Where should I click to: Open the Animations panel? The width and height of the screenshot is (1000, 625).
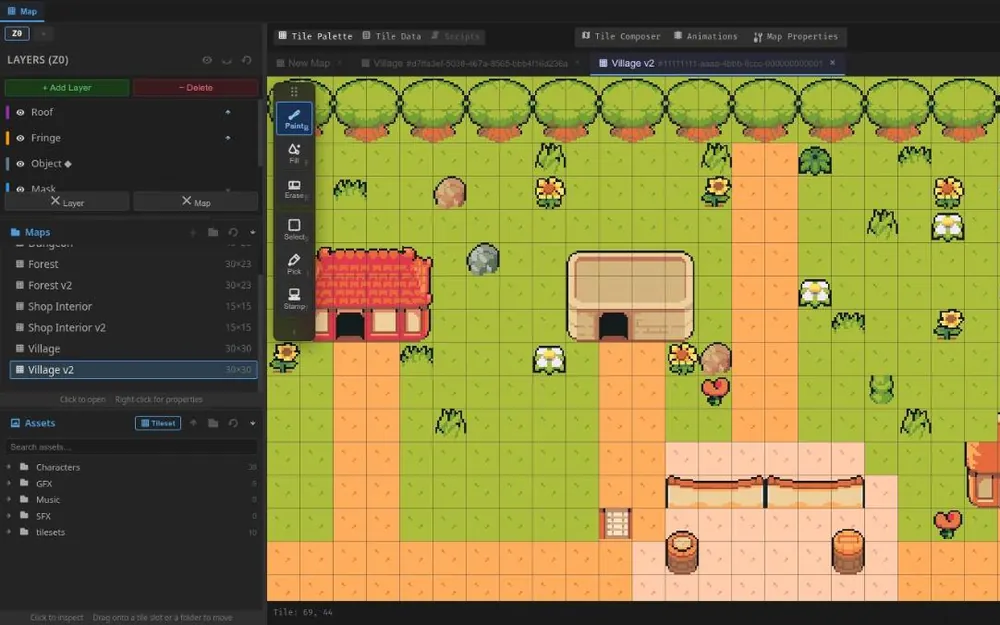[705, 36]
